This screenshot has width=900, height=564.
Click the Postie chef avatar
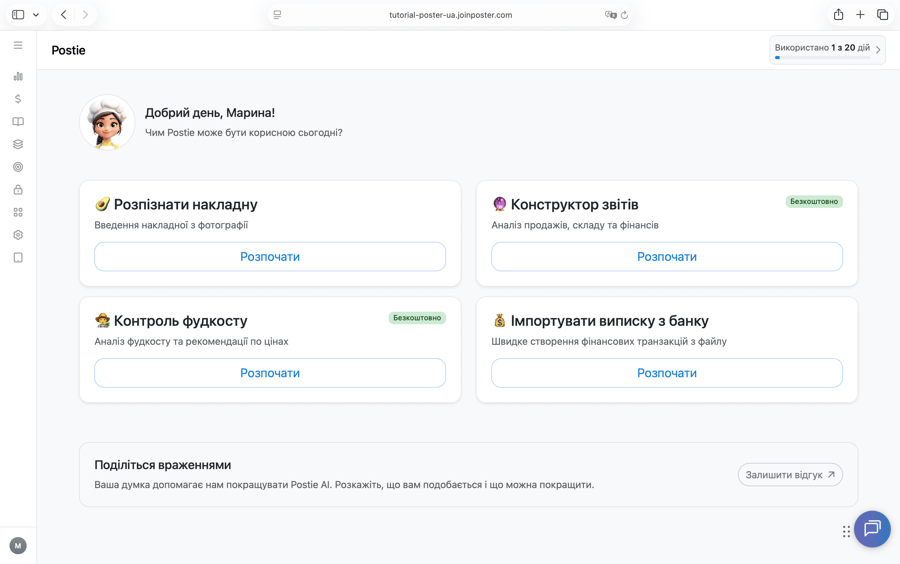tap(107, 123)
